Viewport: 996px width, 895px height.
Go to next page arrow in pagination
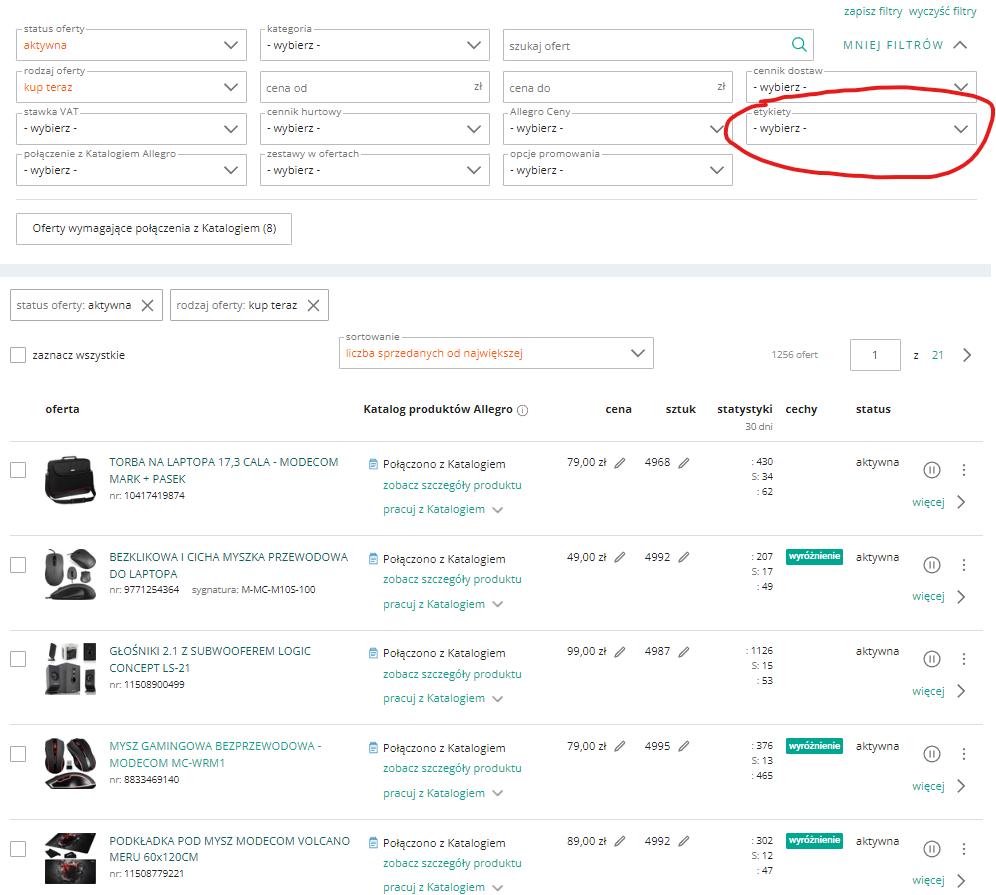966,355
